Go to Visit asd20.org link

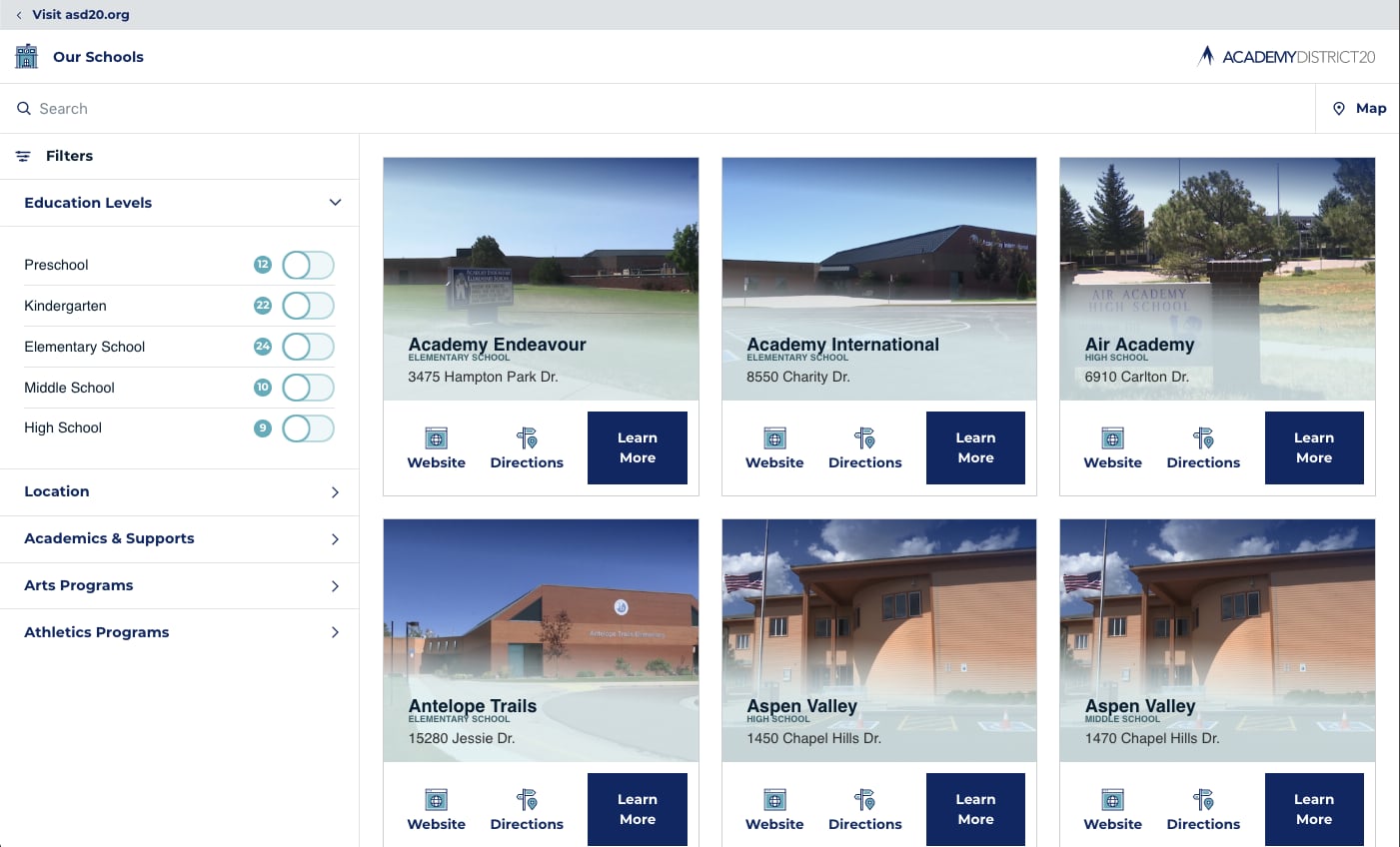pyautogui.click(x=81, y=15)
